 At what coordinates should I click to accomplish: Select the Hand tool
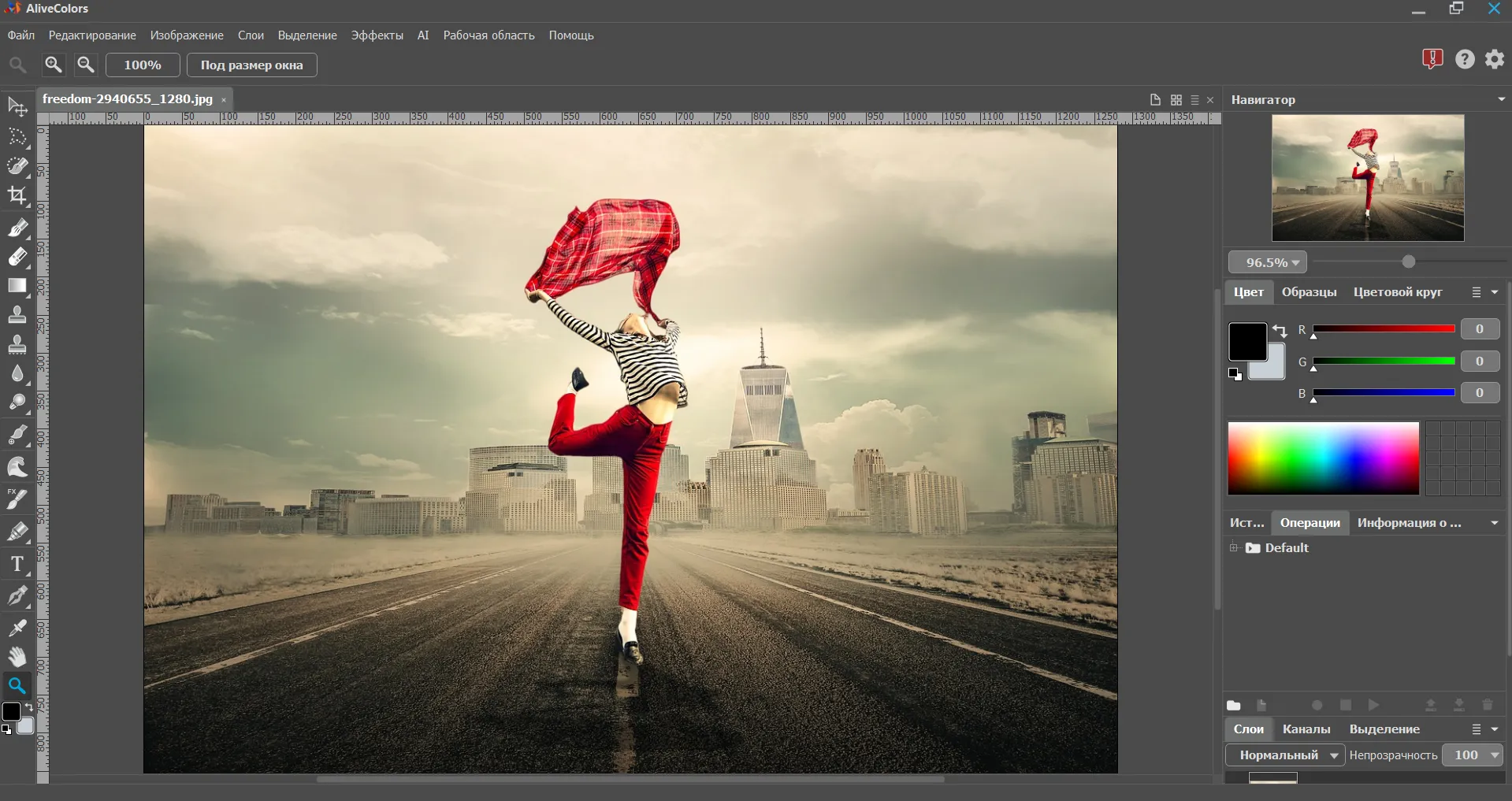[17, 657]
